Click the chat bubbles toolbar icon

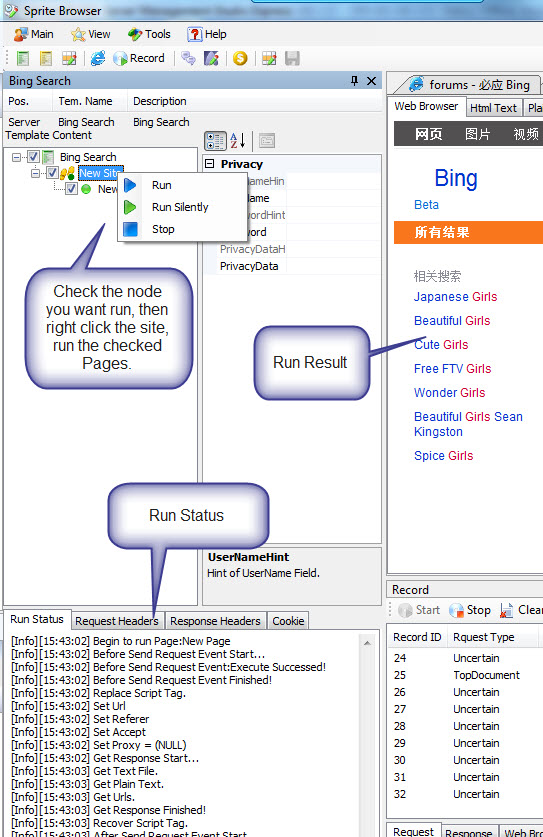188,58
